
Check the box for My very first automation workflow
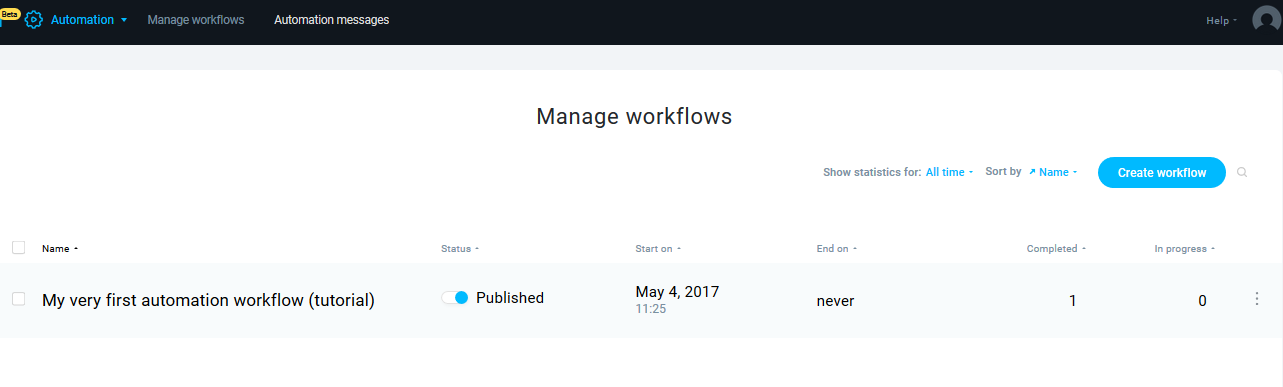coord(18,298)
